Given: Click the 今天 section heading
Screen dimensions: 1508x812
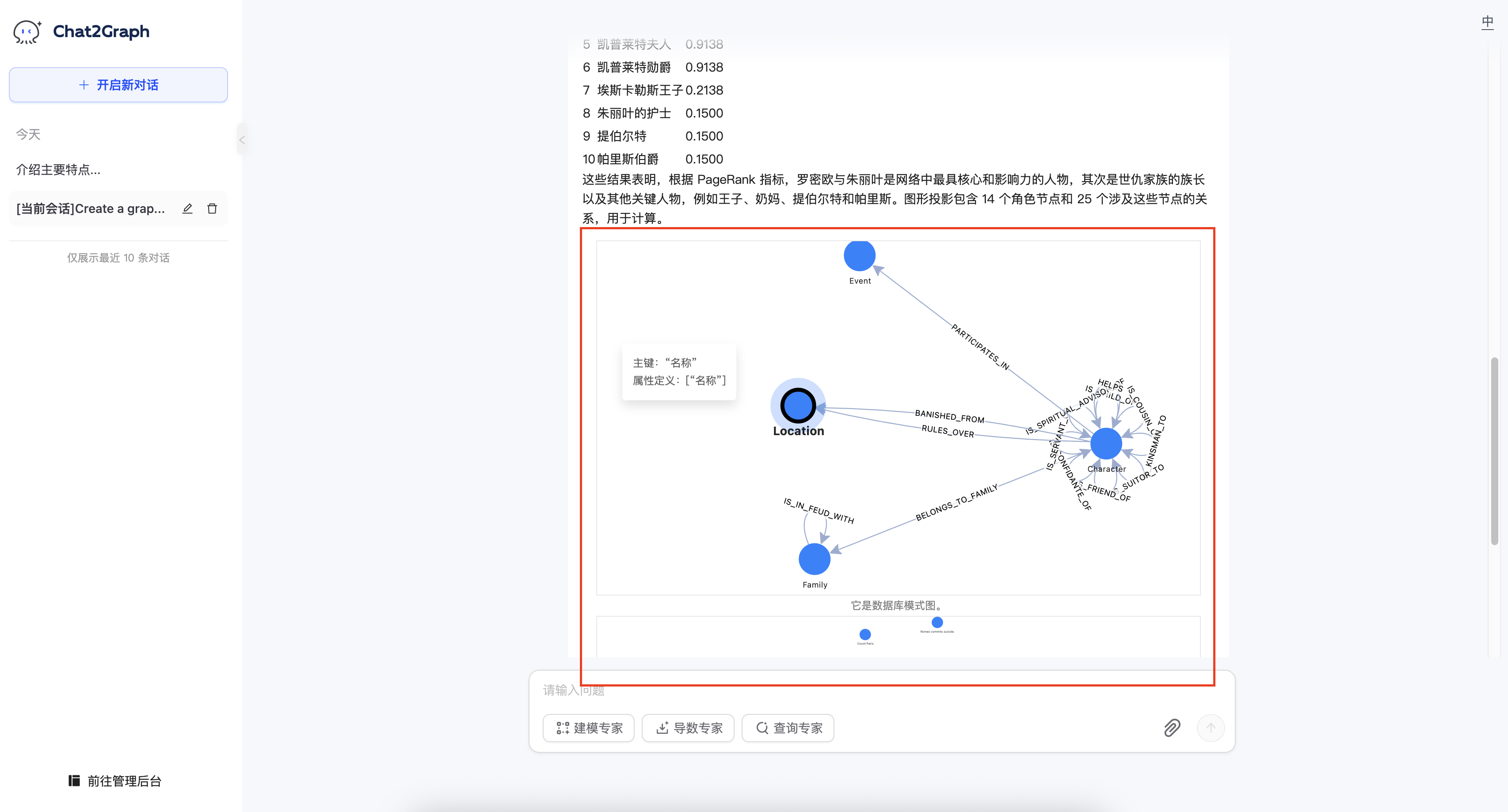Looking at the screenshot, I should (28, 134).
